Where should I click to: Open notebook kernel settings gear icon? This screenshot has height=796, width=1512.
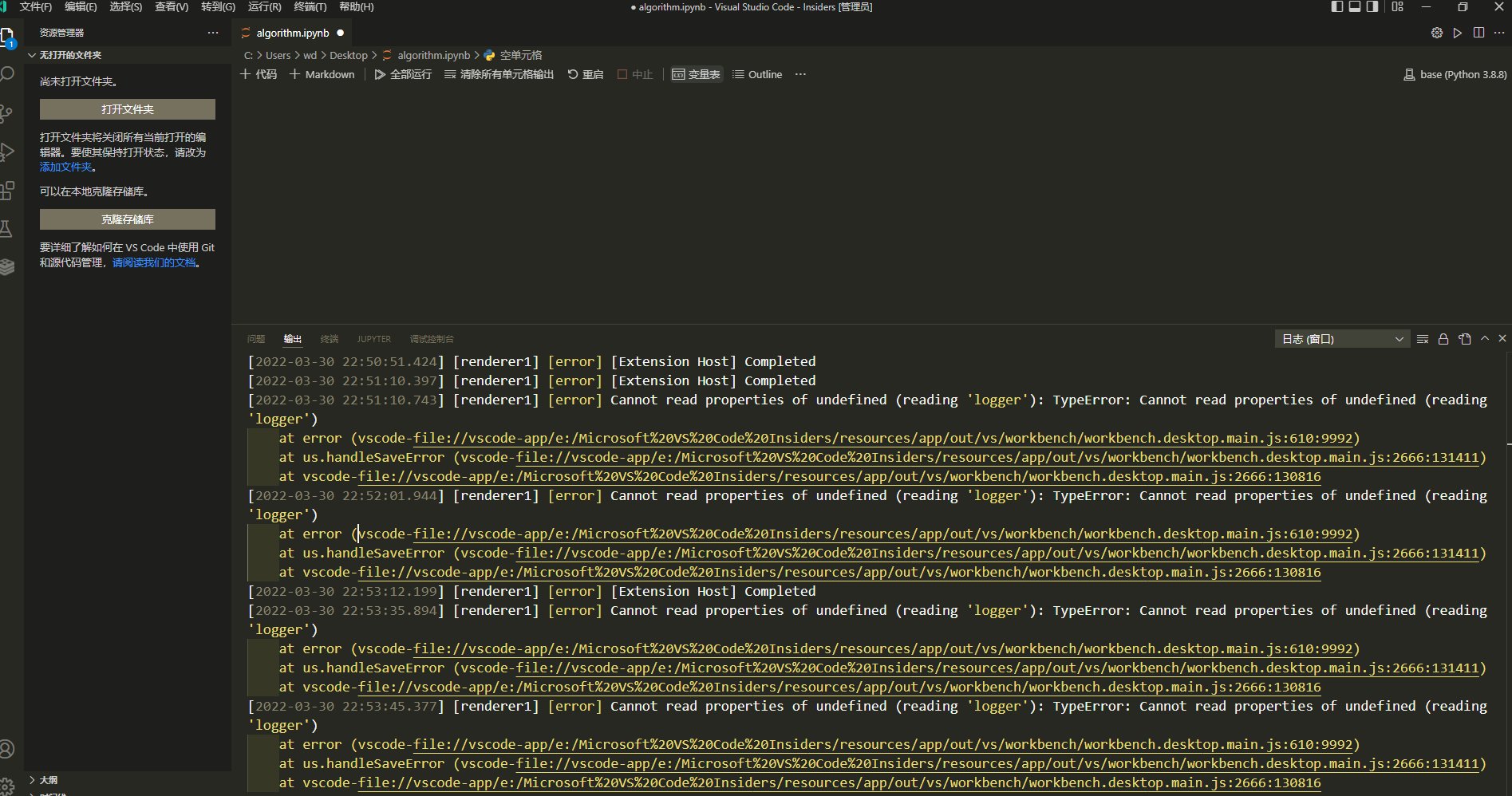click(x=1436, y=33)
